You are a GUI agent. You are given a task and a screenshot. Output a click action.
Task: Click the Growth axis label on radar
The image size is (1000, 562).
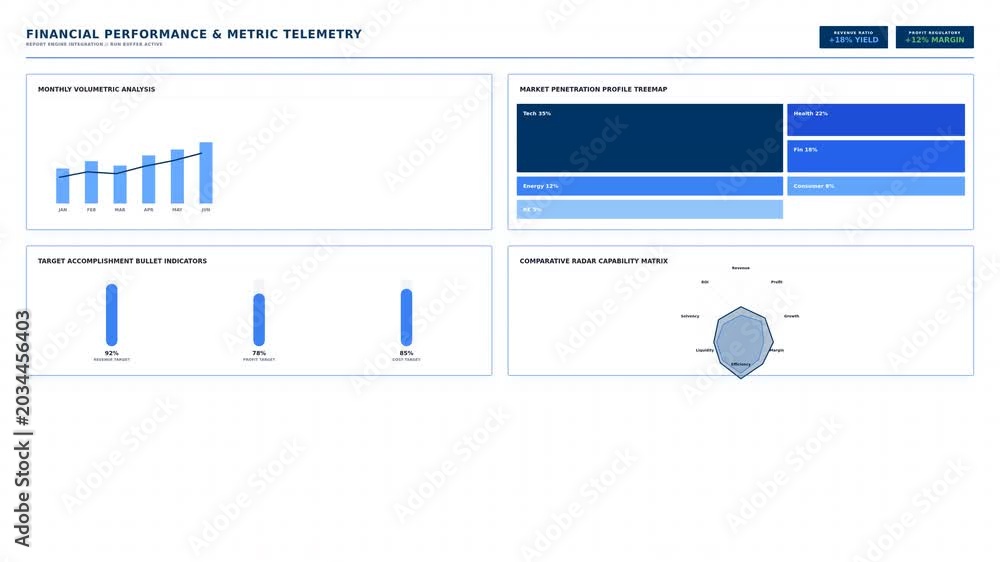coord(791,316)
